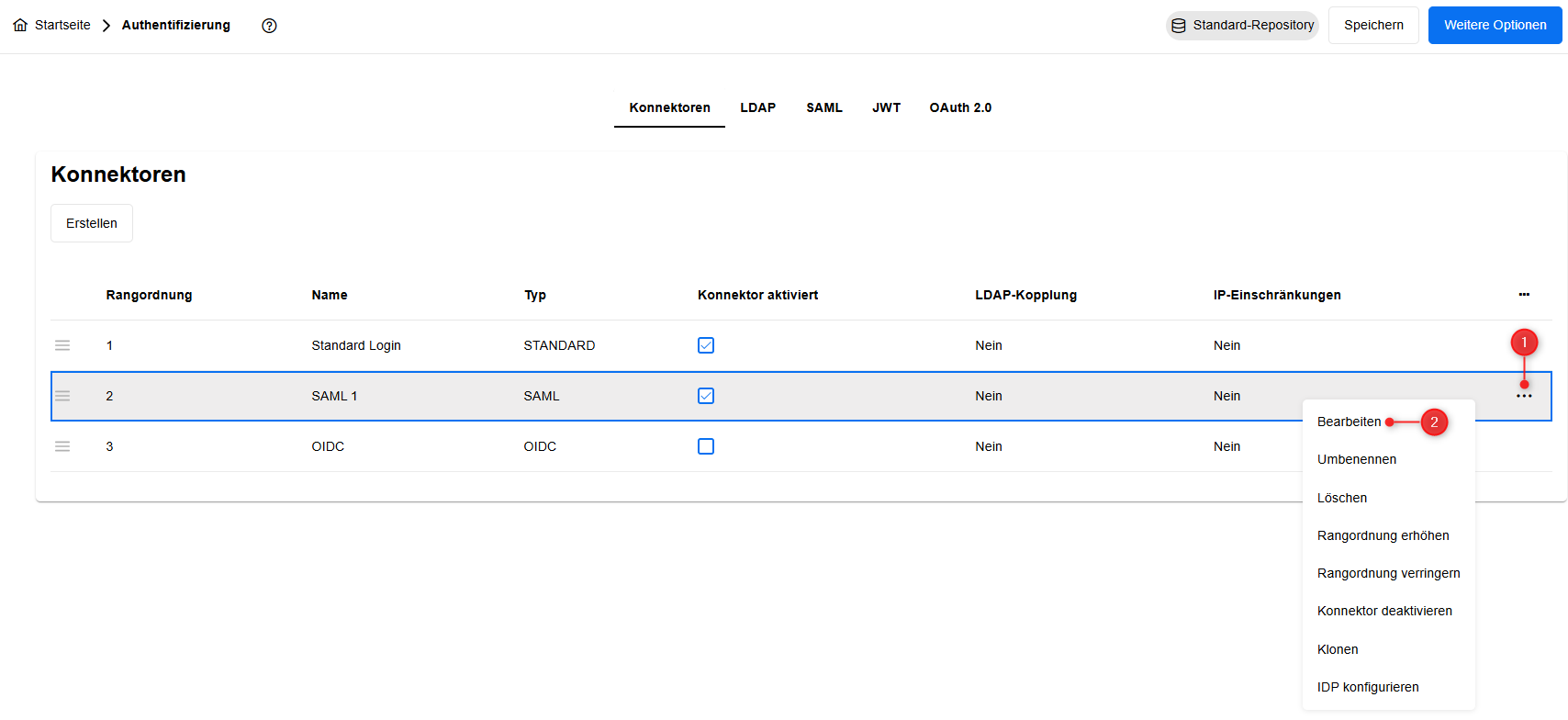Uncheck the SAML 1 connector activated checkbox
This screenshot has height=720, width=1568.
coord(706,396)
